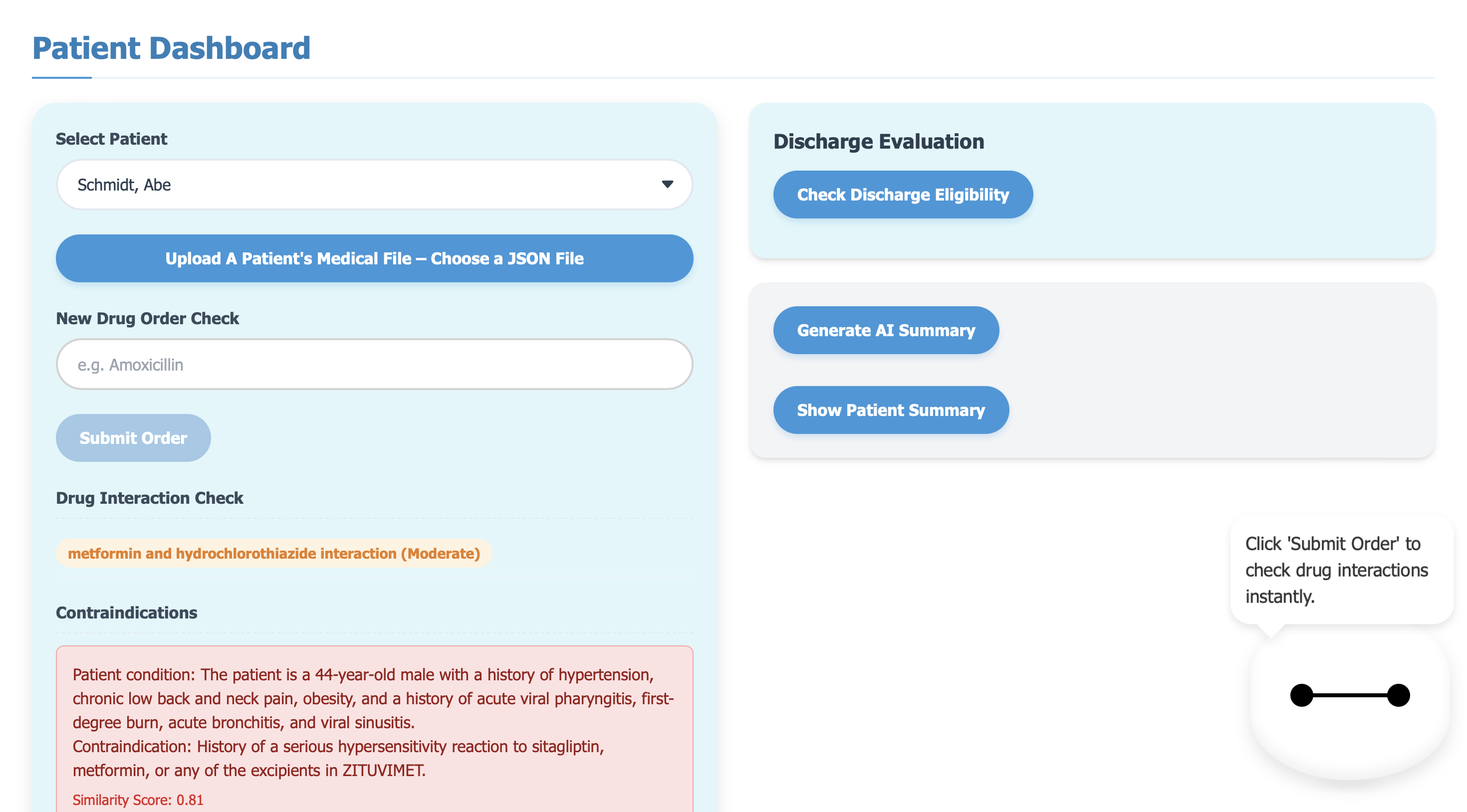Click the Drug Interaction Check heading
Screen dimensions: 1467x812
tap(149, 498)
